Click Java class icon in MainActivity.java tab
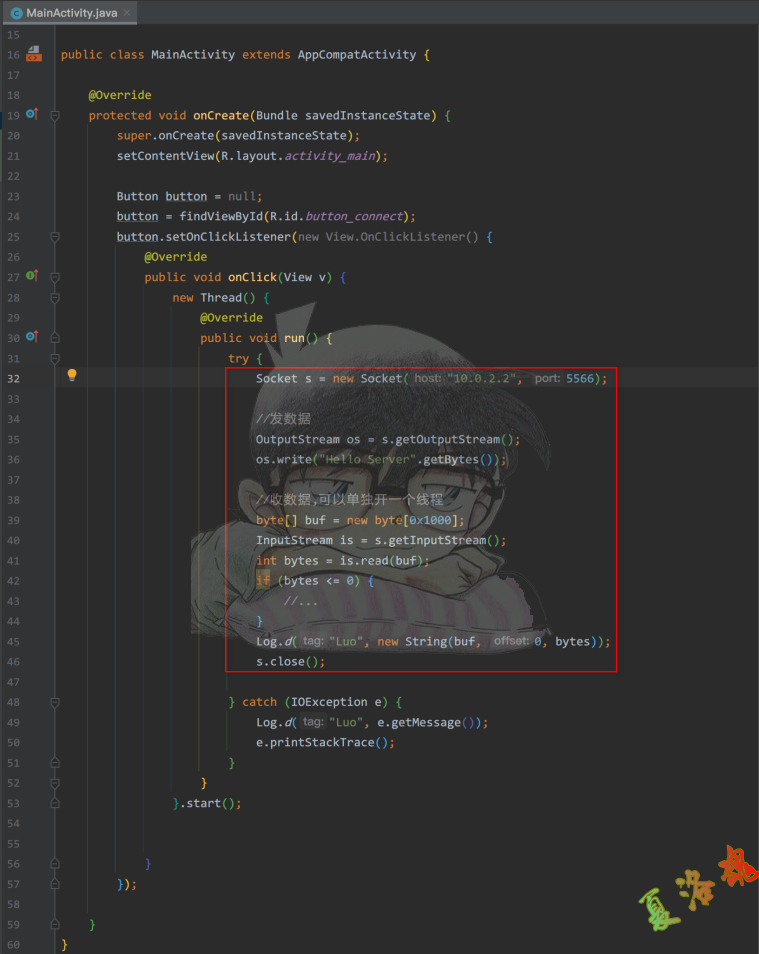This screenshot has width=759, height=954. point(17,13)
